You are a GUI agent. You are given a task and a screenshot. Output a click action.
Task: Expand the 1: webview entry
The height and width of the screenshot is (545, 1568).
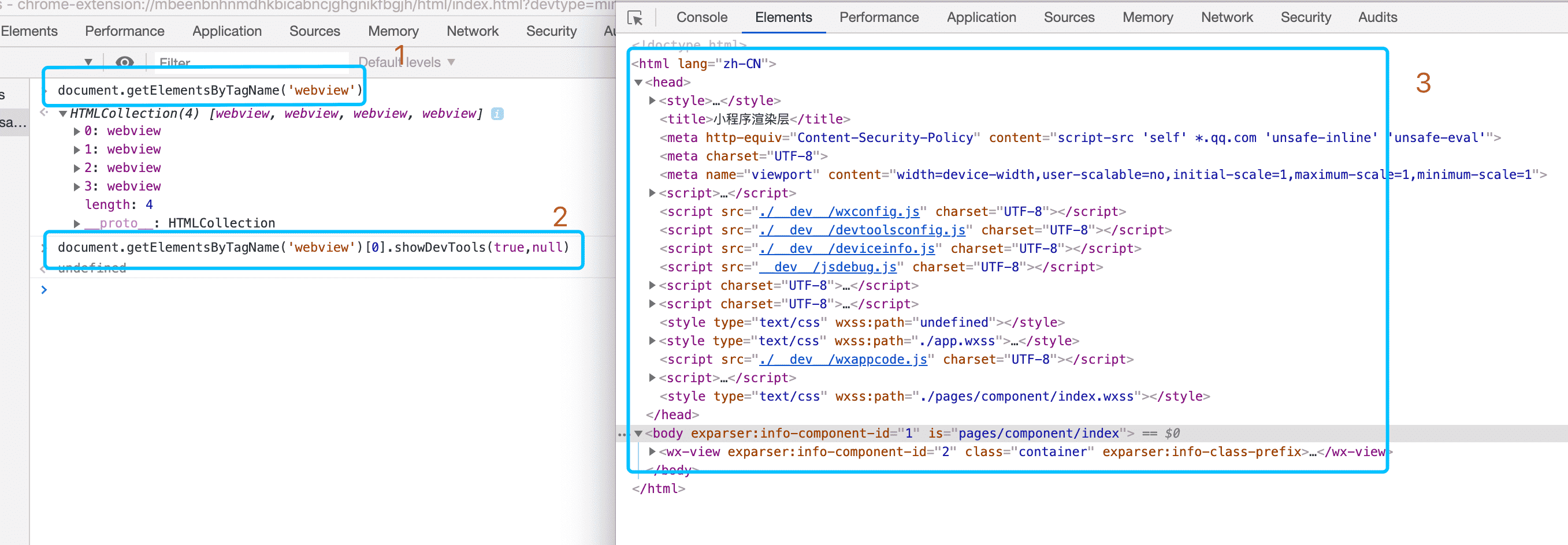tap(77, 150)
